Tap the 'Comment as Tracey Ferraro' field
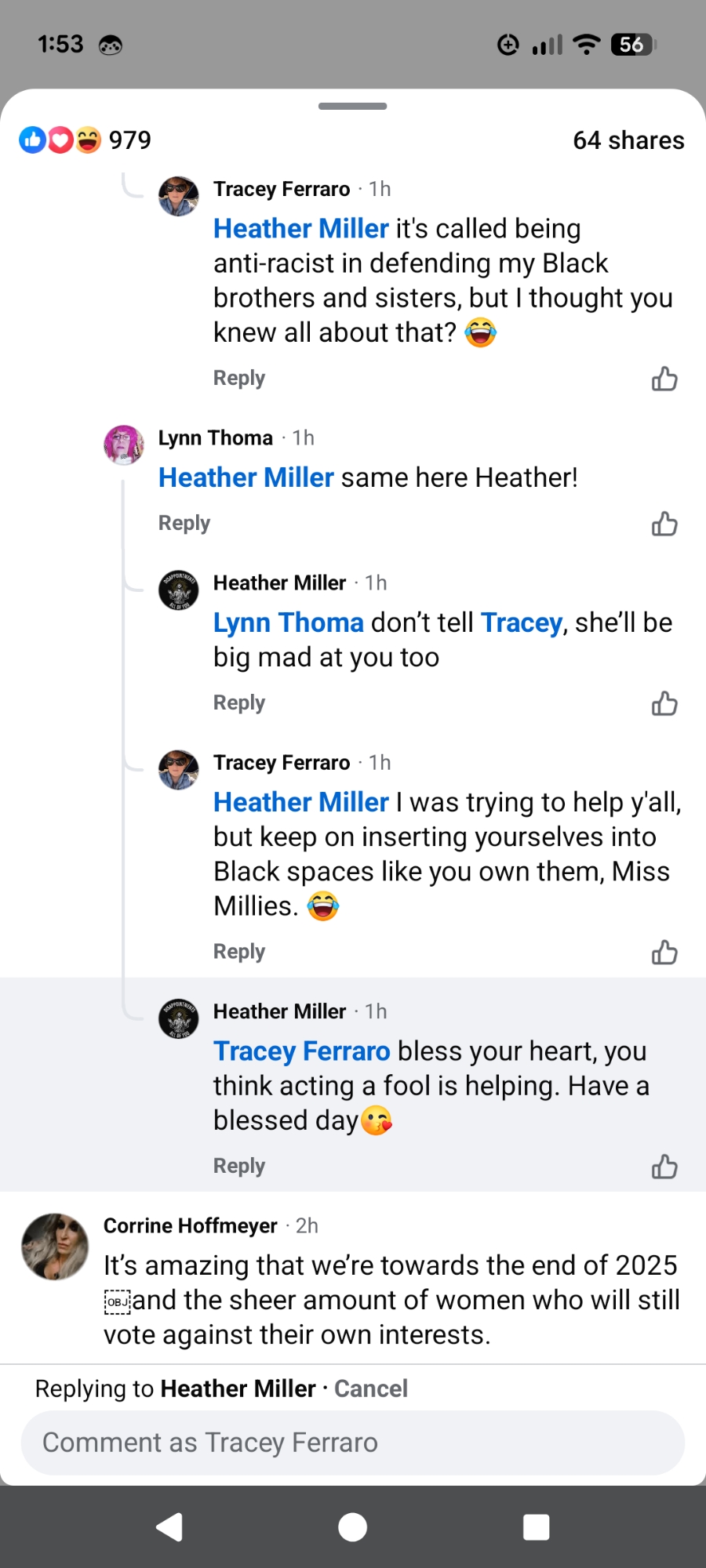 tap(352, 1443)
